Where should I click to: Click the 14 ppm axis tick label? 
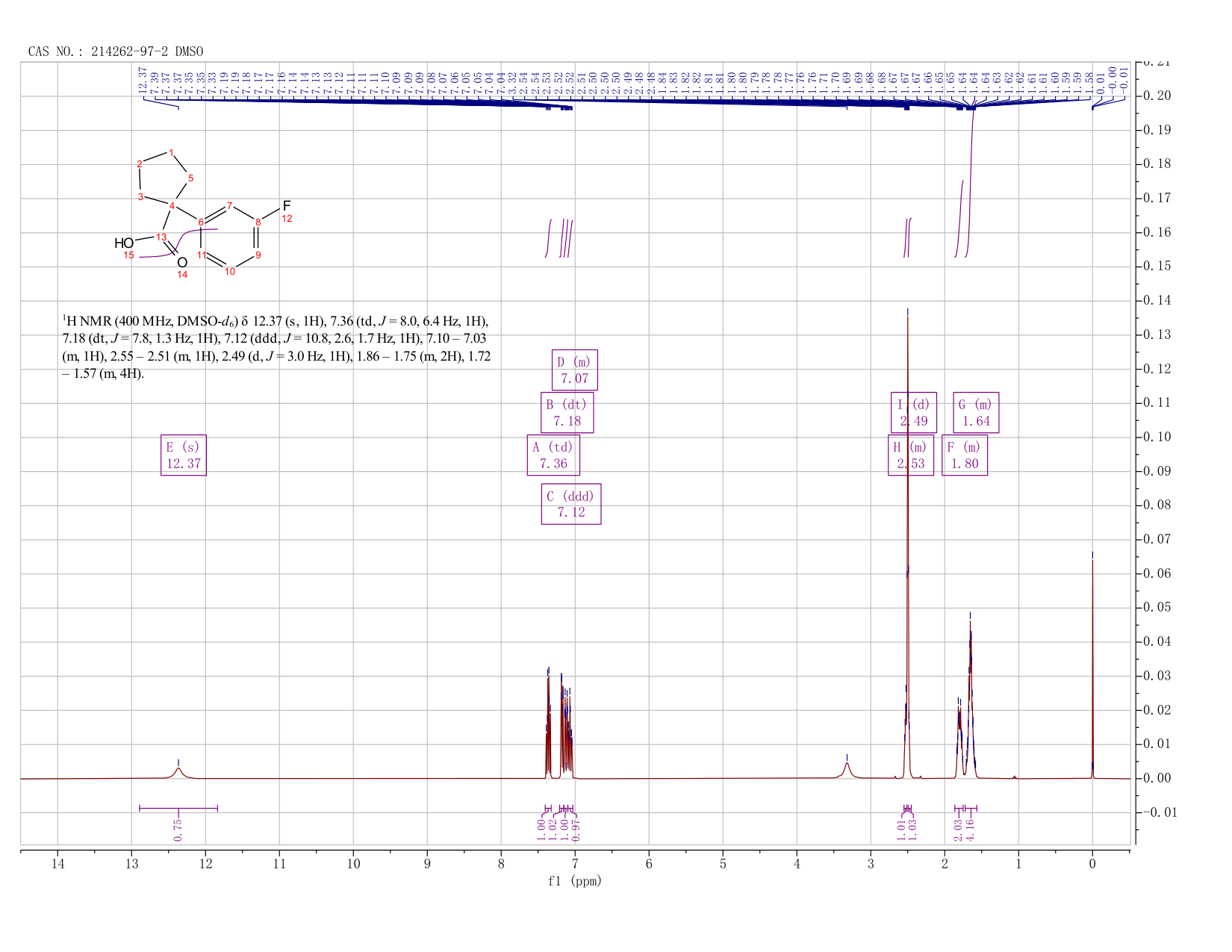57,865
